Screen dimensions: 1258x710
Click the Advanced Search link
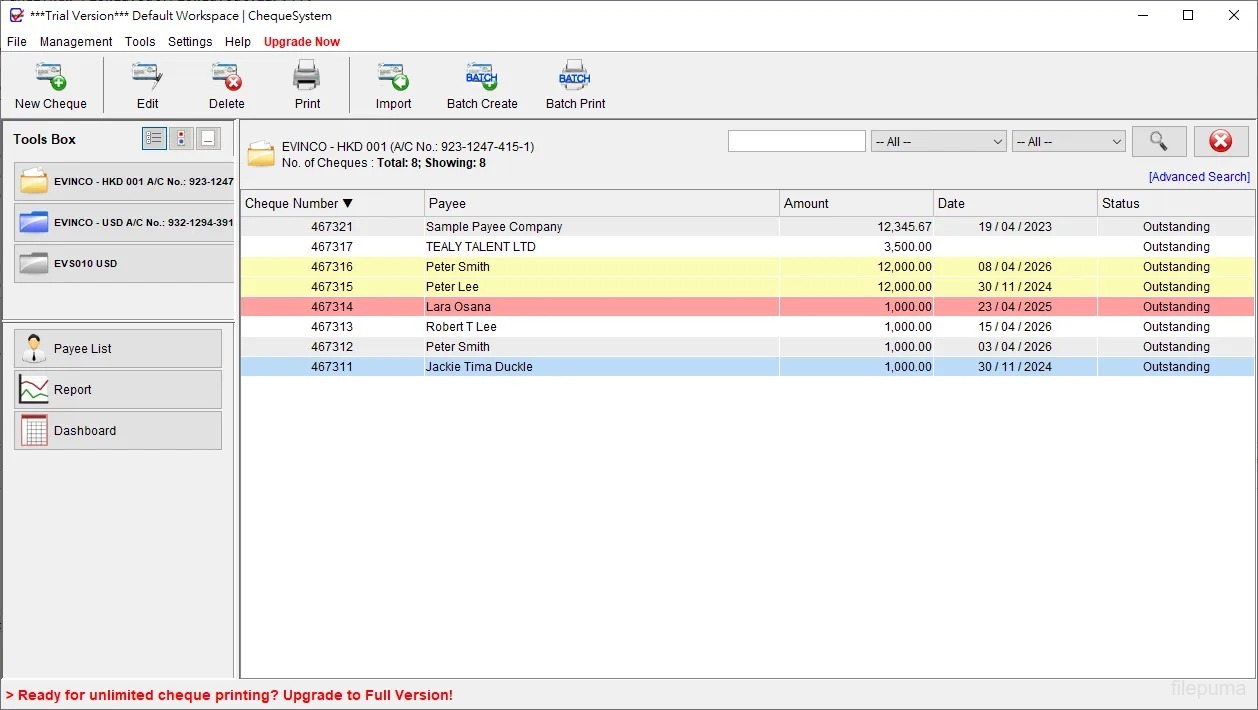coord(1199,177)
